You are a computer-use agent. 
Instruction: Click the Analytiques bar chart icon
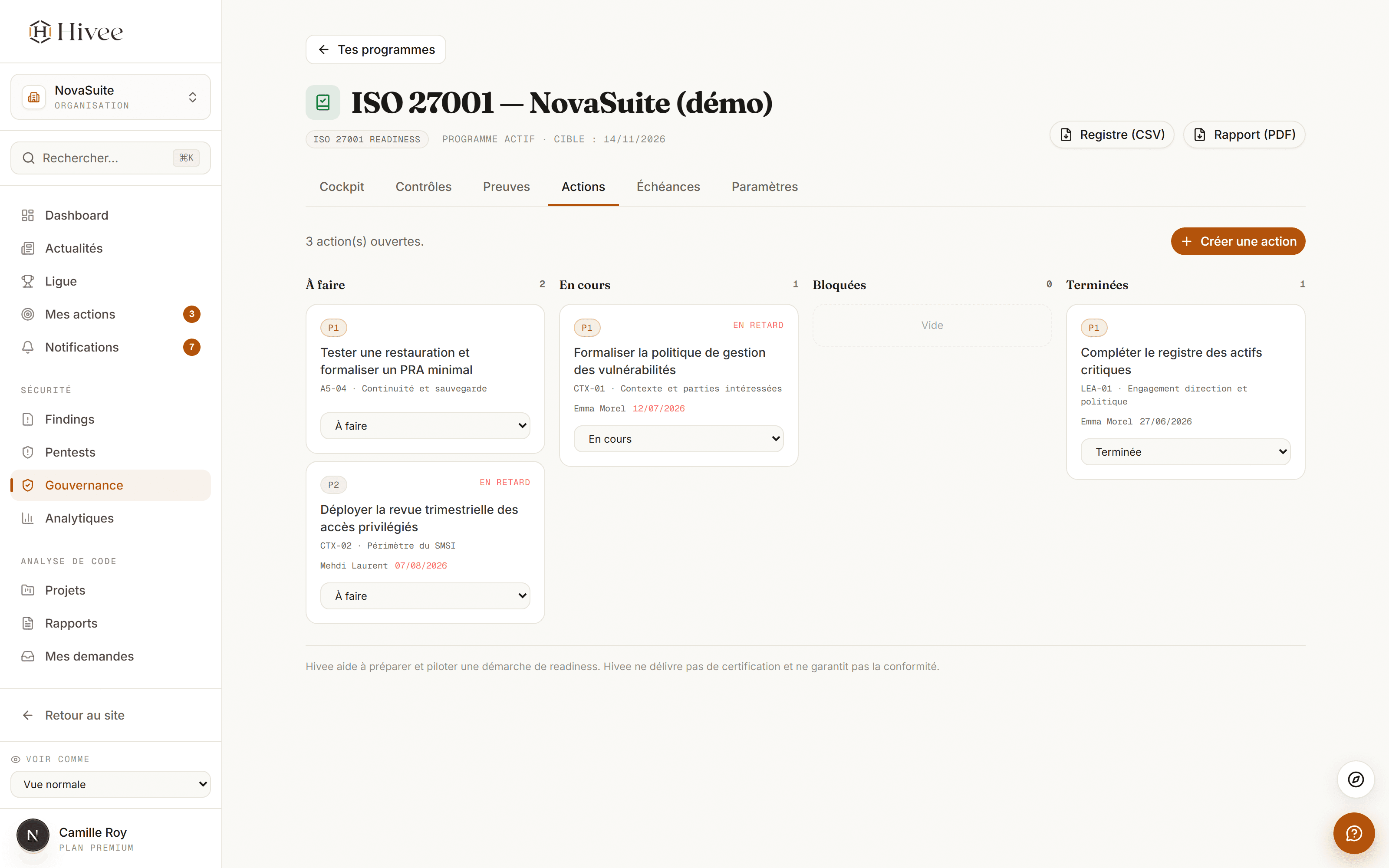[27, 518]
